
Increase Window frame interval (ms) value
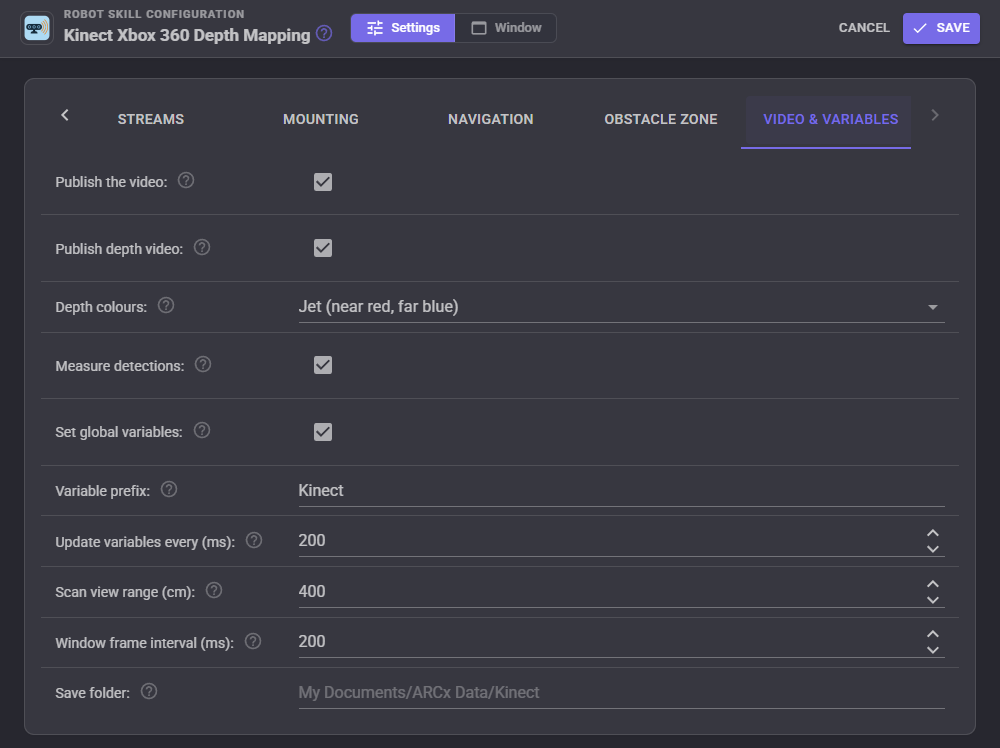[932, 634]
